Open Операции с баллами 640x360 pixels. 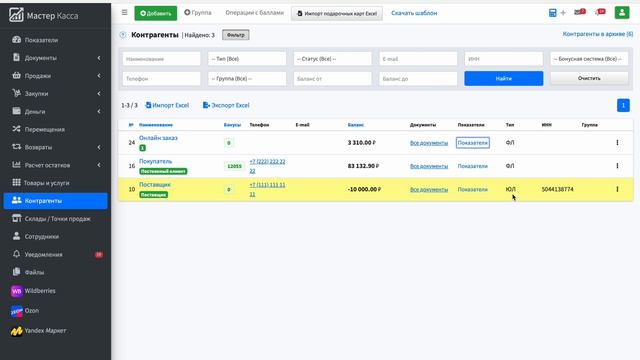pyautogui.click(x=254, y=13)
